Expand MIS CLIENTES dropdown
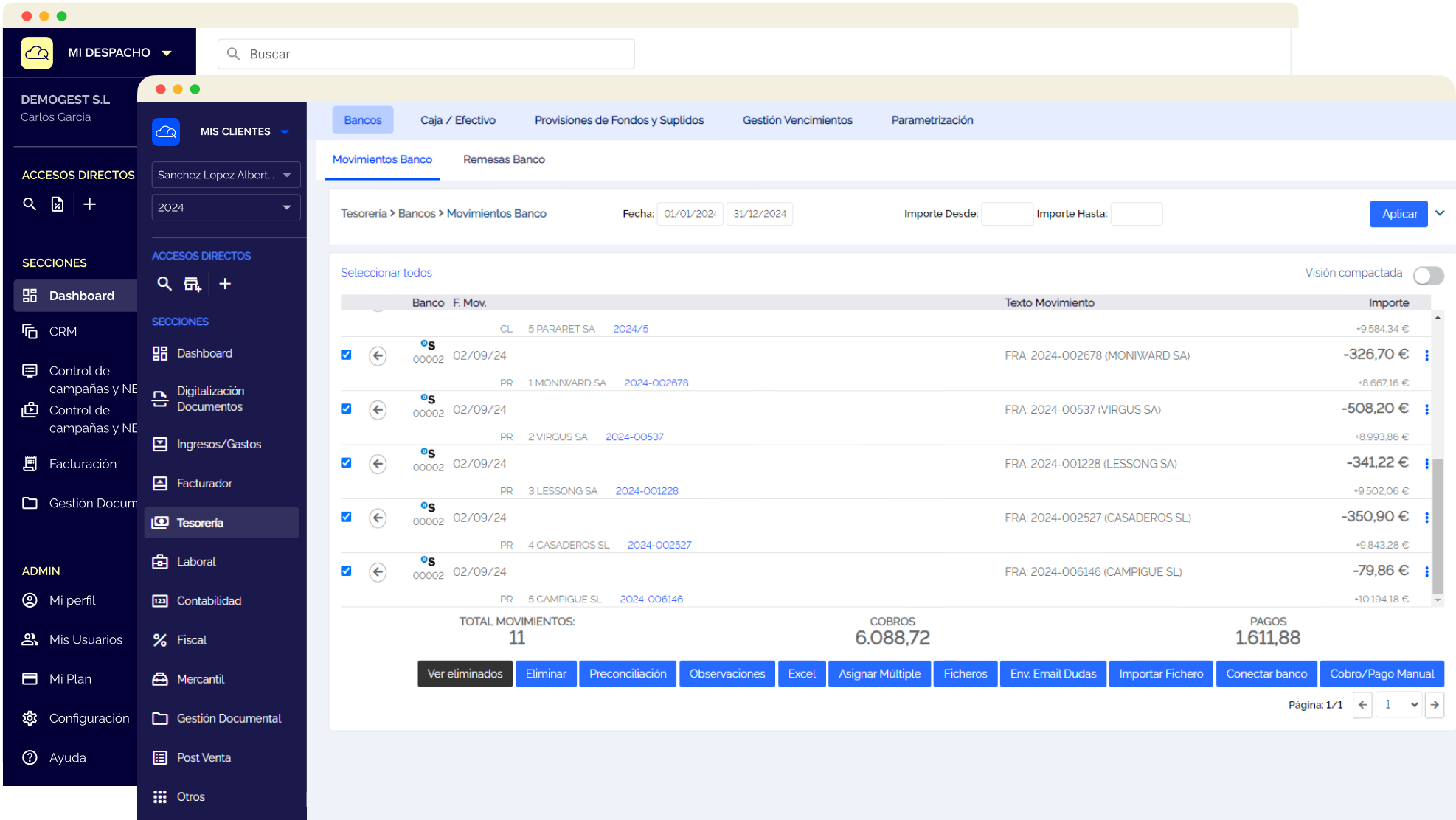Image resolution: width=1456 pixels, height=820 pixels. (x=285, y=132)
